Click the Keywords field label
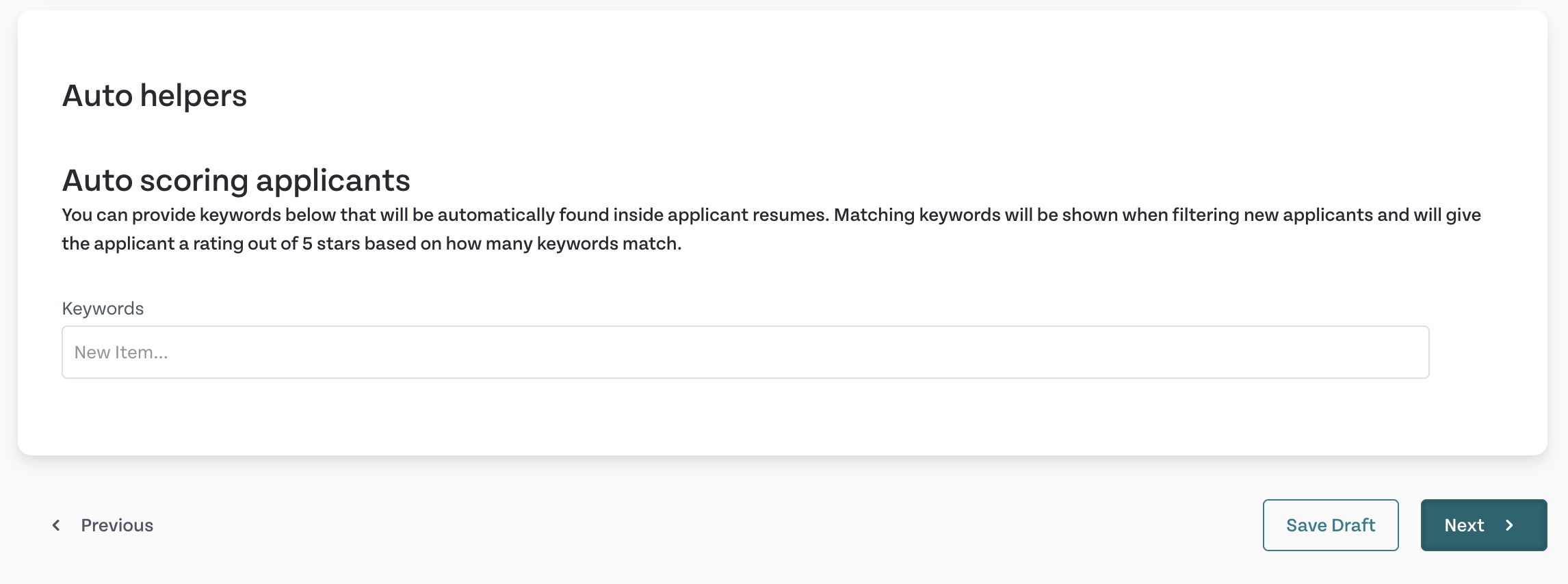Image resolution: width=1568 pixels, height=584 pixels. pyautogui.click(x=103, y=308)
